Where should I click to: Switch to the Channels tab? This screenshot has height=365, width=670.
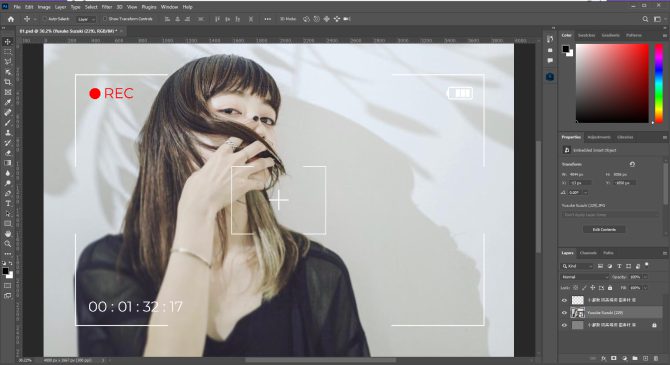click(x=588, y=253)
